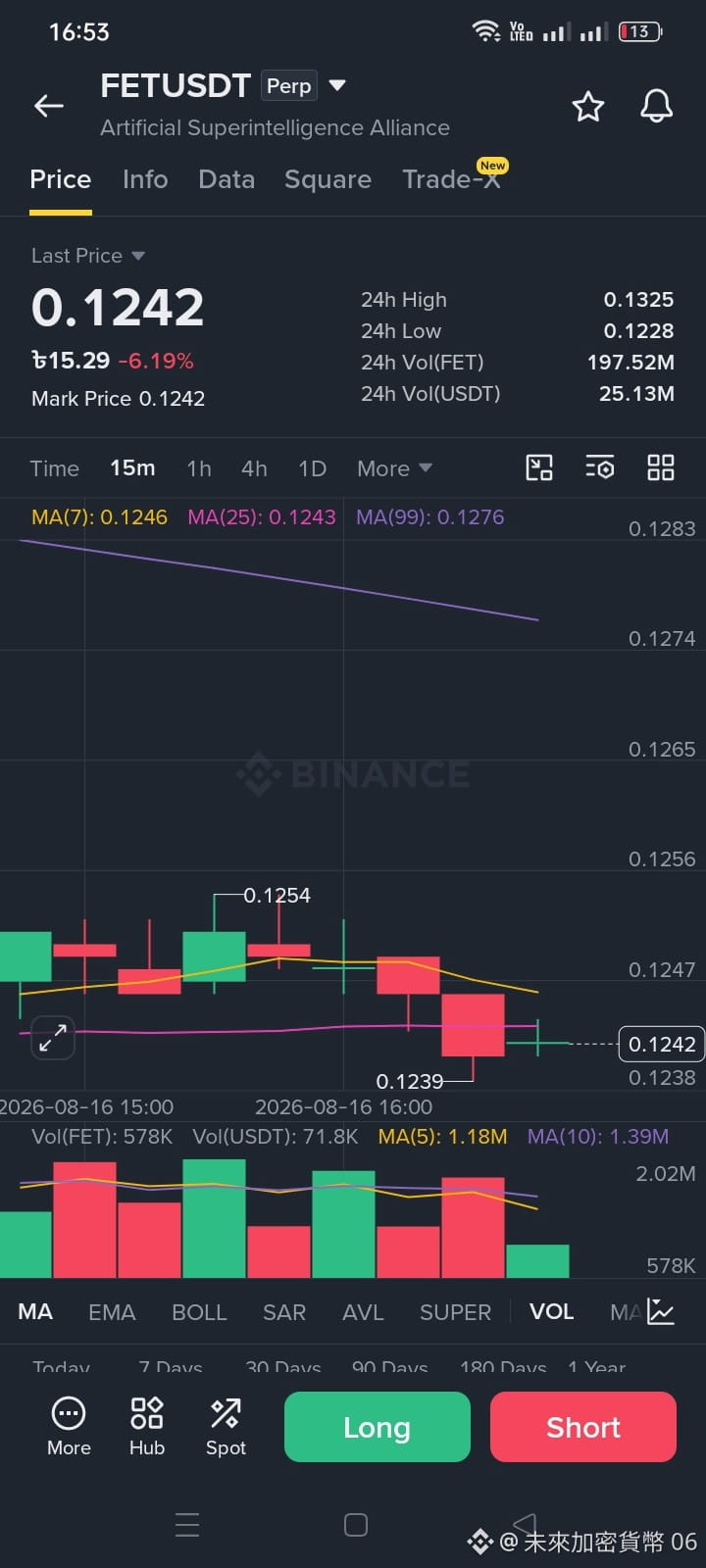This screenshot has width=706, height=1568.
Task: Tap 24h Vol(USDT) value 25.13M
Action: point(636,394)
